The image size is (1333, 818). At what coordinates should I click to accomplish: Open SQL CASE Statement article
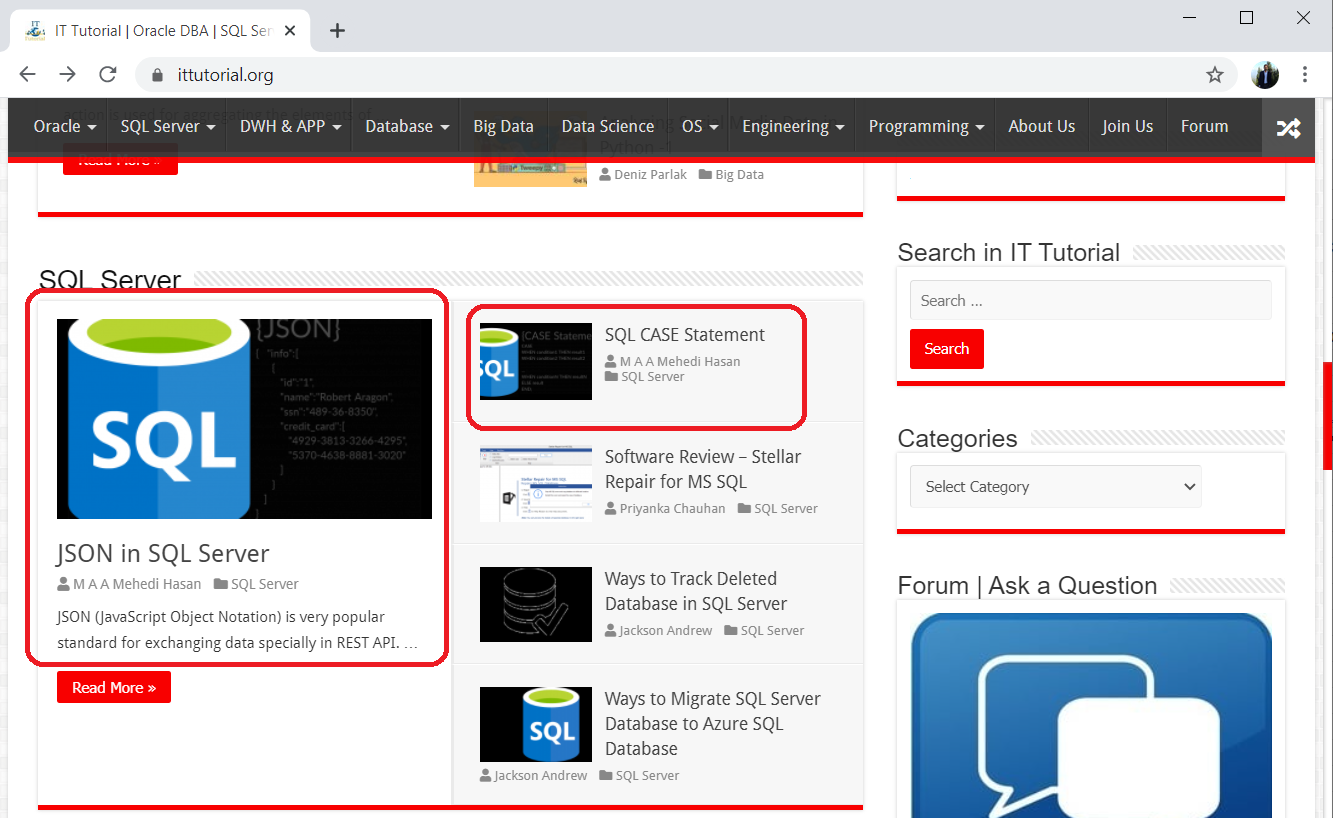click(x=685, y=335)
